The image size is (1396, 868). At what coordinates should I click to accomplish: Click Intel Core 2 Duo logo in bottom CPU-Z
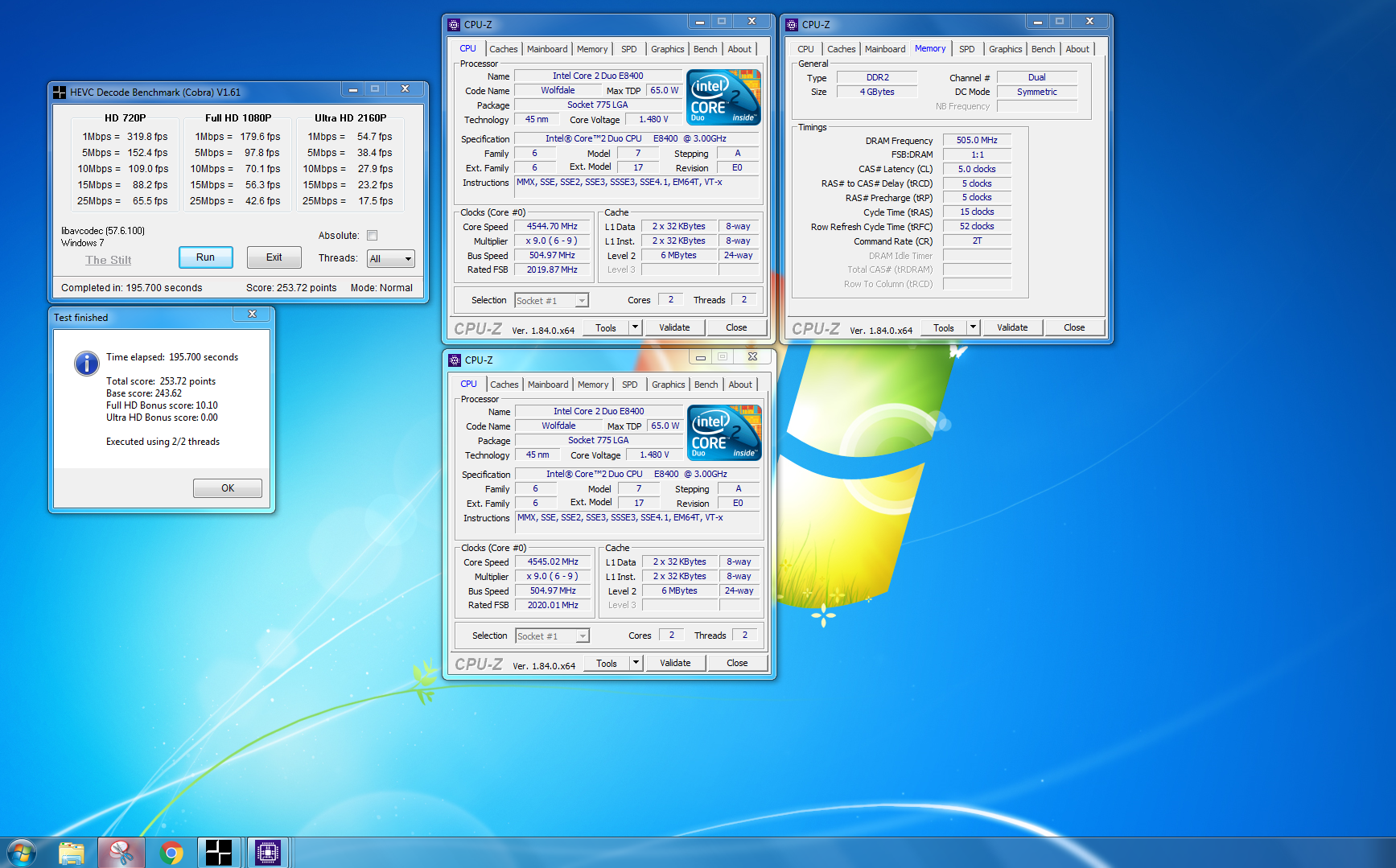[x=725, y=432]
